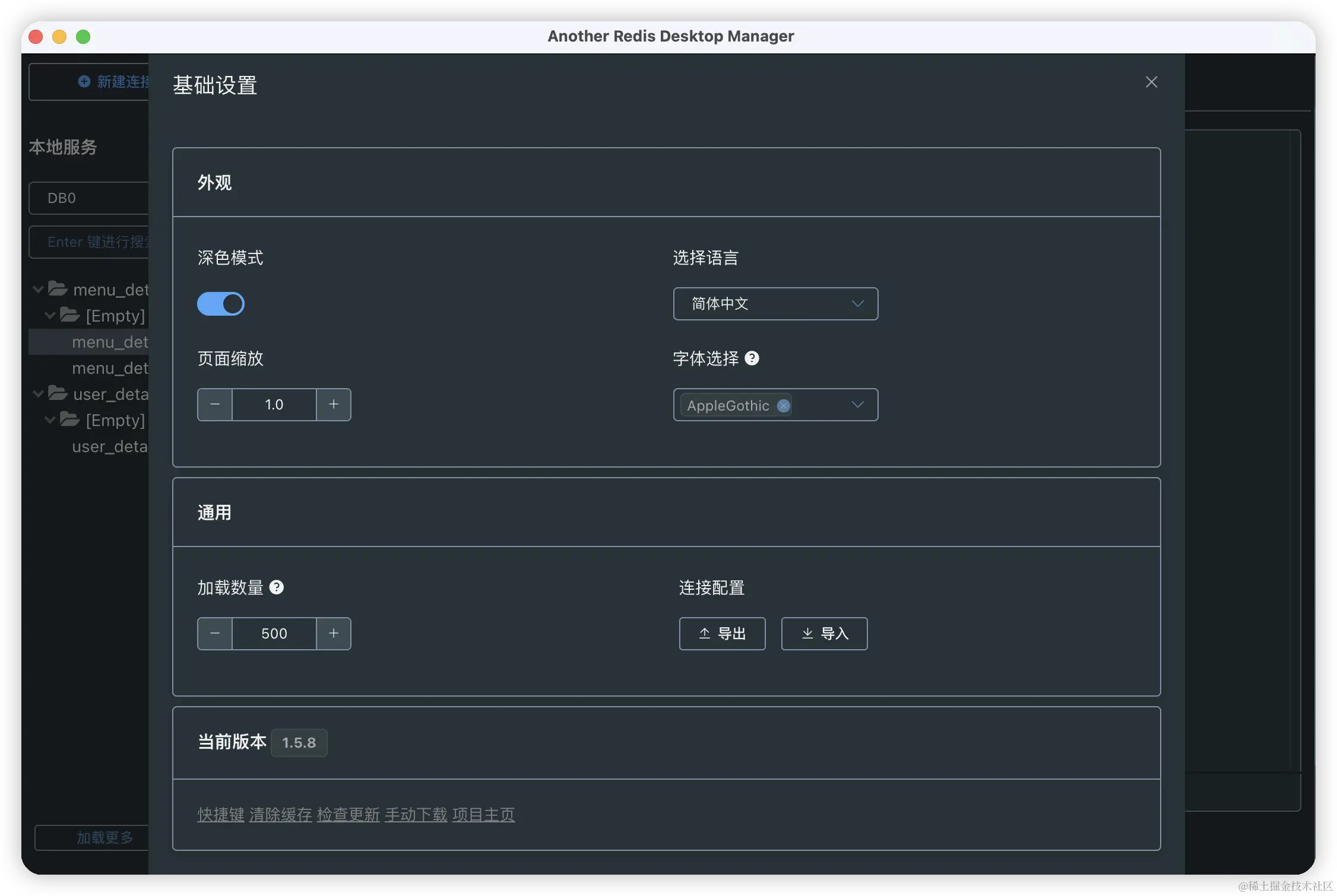Click the 导入 import button
Screen dimensions: 1337x896
pos(824,634)
